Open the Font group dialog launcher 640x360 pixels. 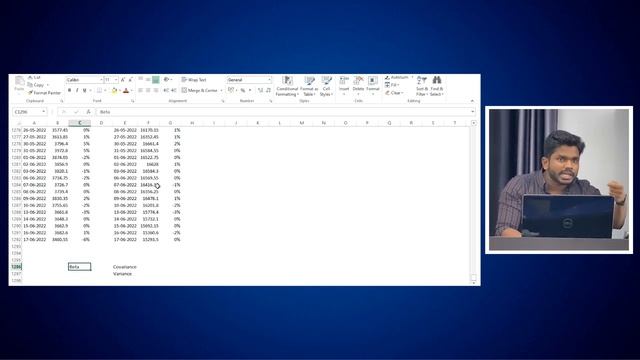click(x=133, y=101)
